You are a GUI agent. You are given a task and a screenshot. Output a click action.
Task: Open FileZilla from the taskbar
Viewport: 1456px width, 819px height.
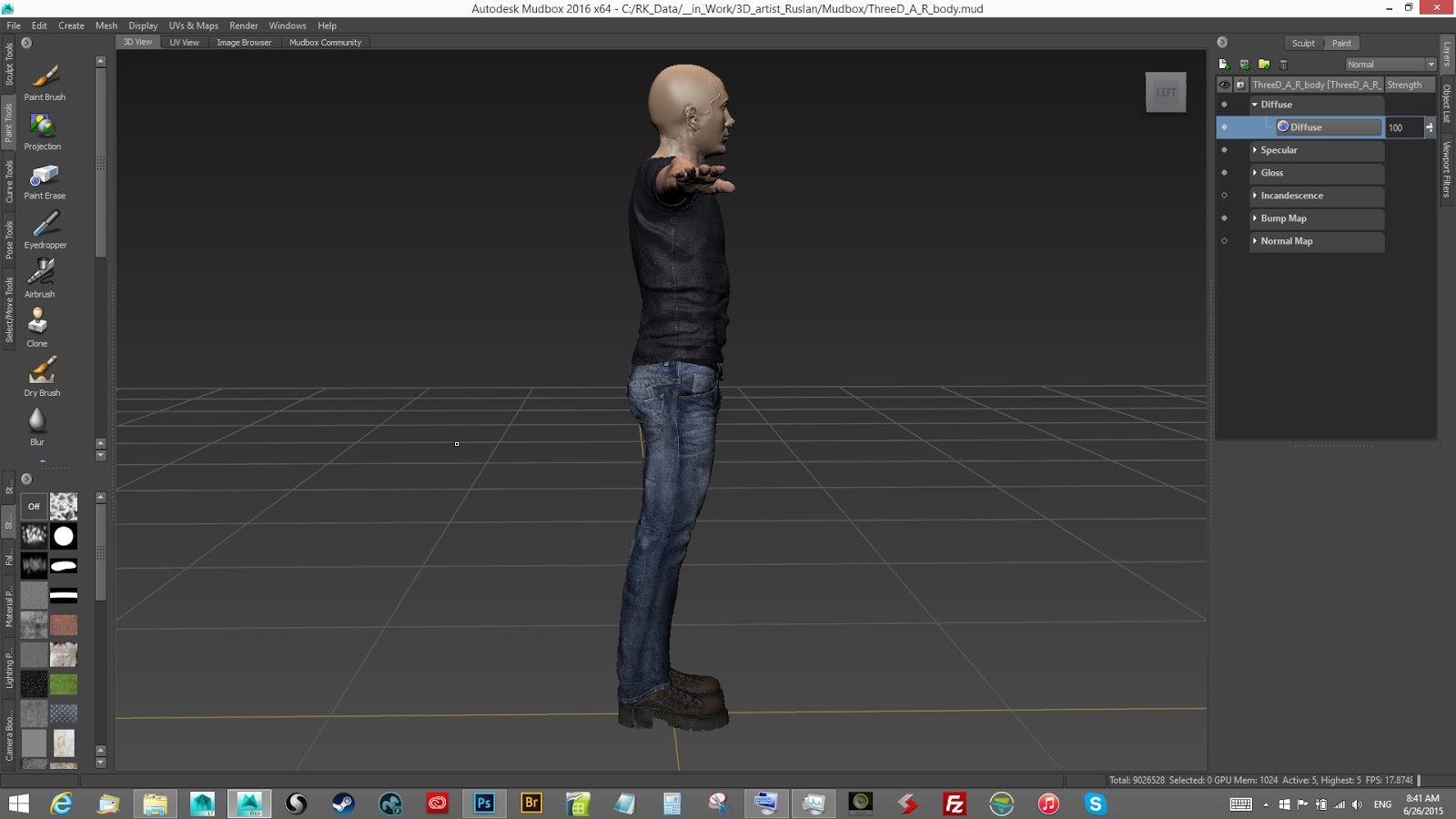click(955, 803)
